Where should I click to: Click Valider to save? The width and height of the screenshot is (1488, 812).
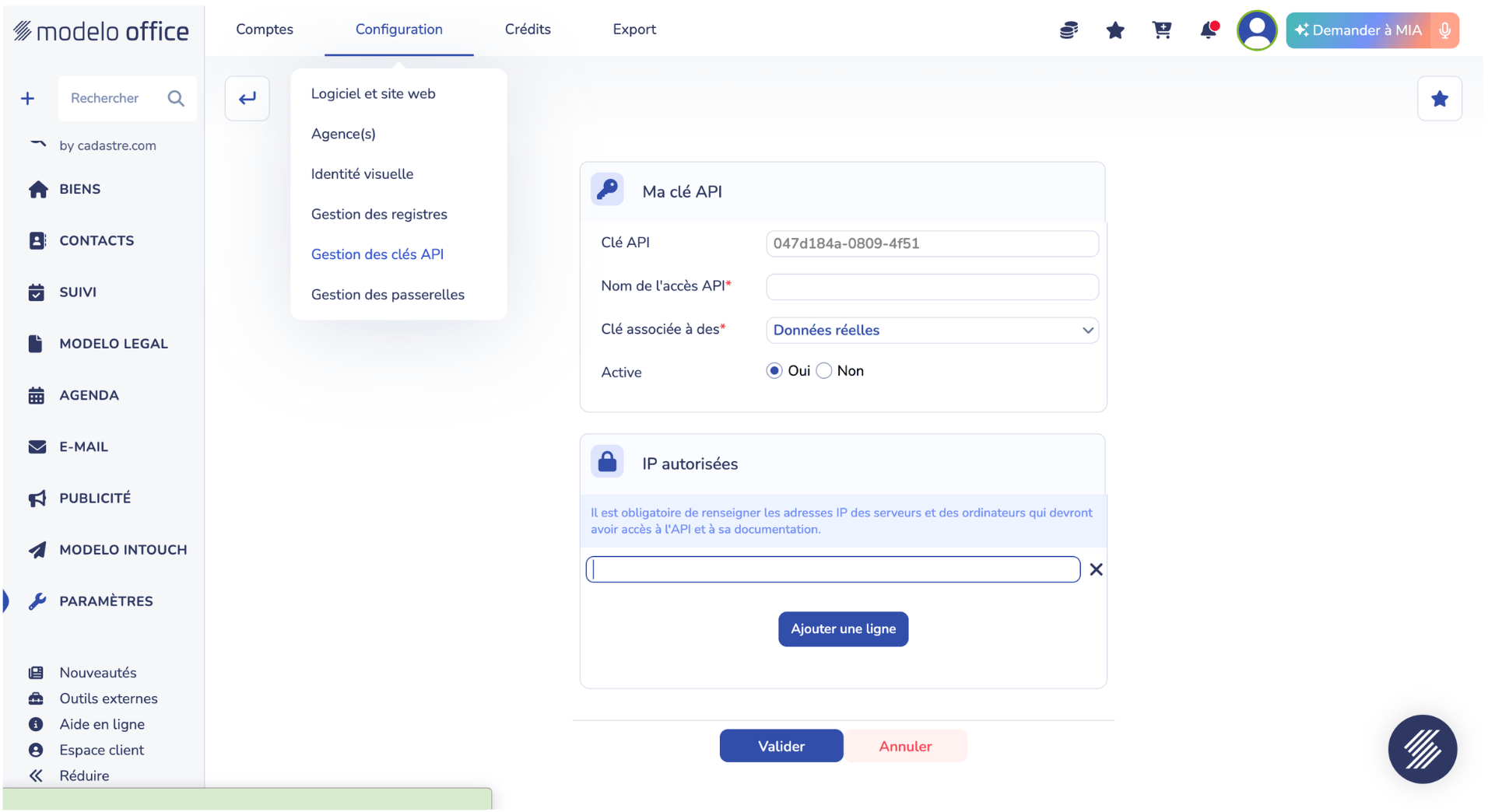pos(781,746)
